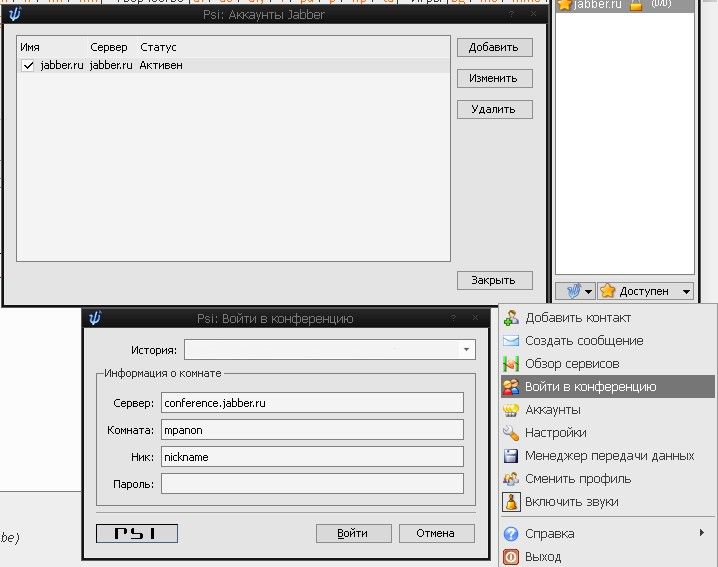
Task: Click Отмена in conference dialog
Action: (x=436, y=533)
